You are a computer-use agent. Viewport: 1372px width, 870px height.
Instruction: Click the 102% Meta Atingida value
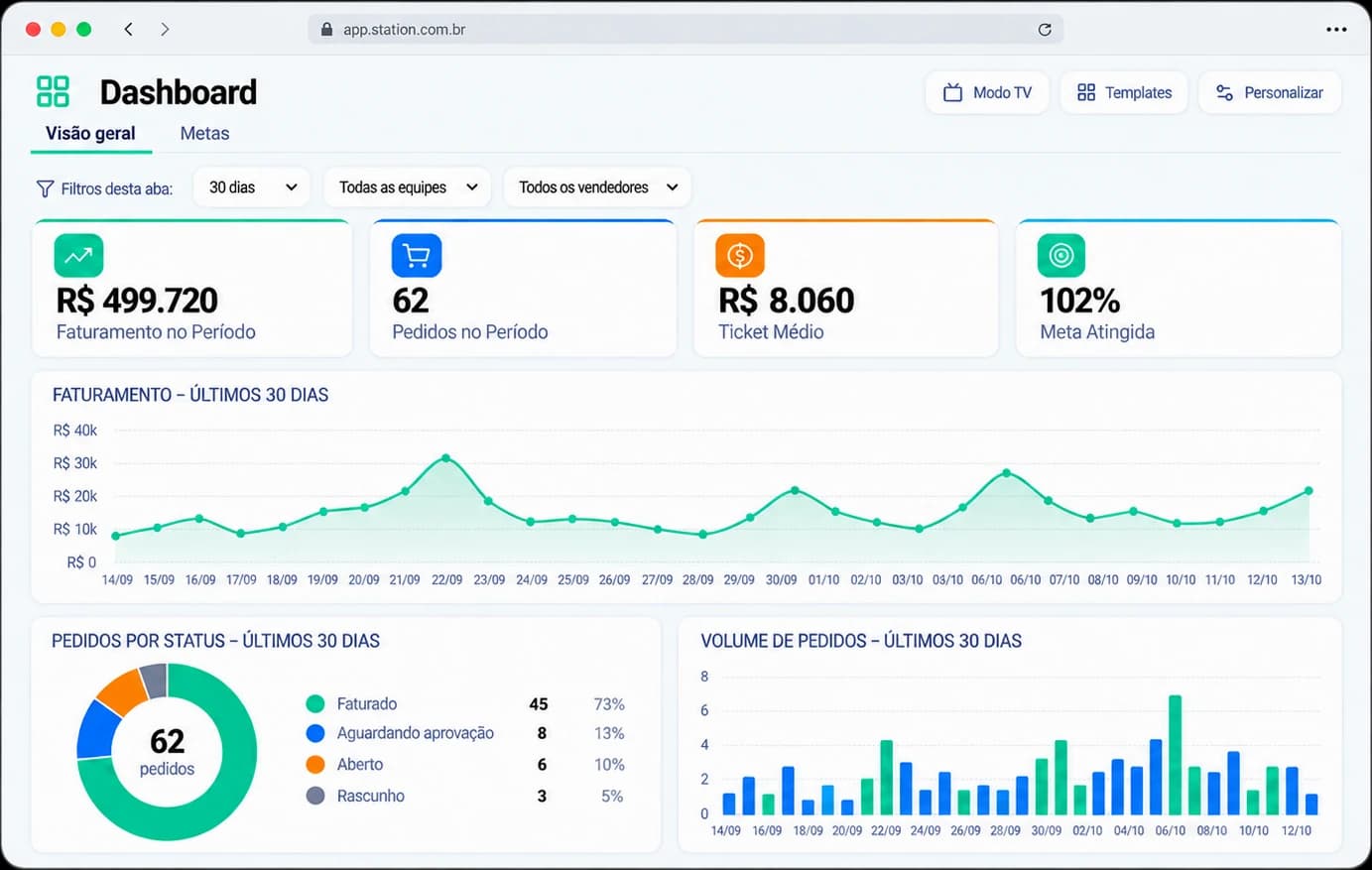[x=1079, y=301]
